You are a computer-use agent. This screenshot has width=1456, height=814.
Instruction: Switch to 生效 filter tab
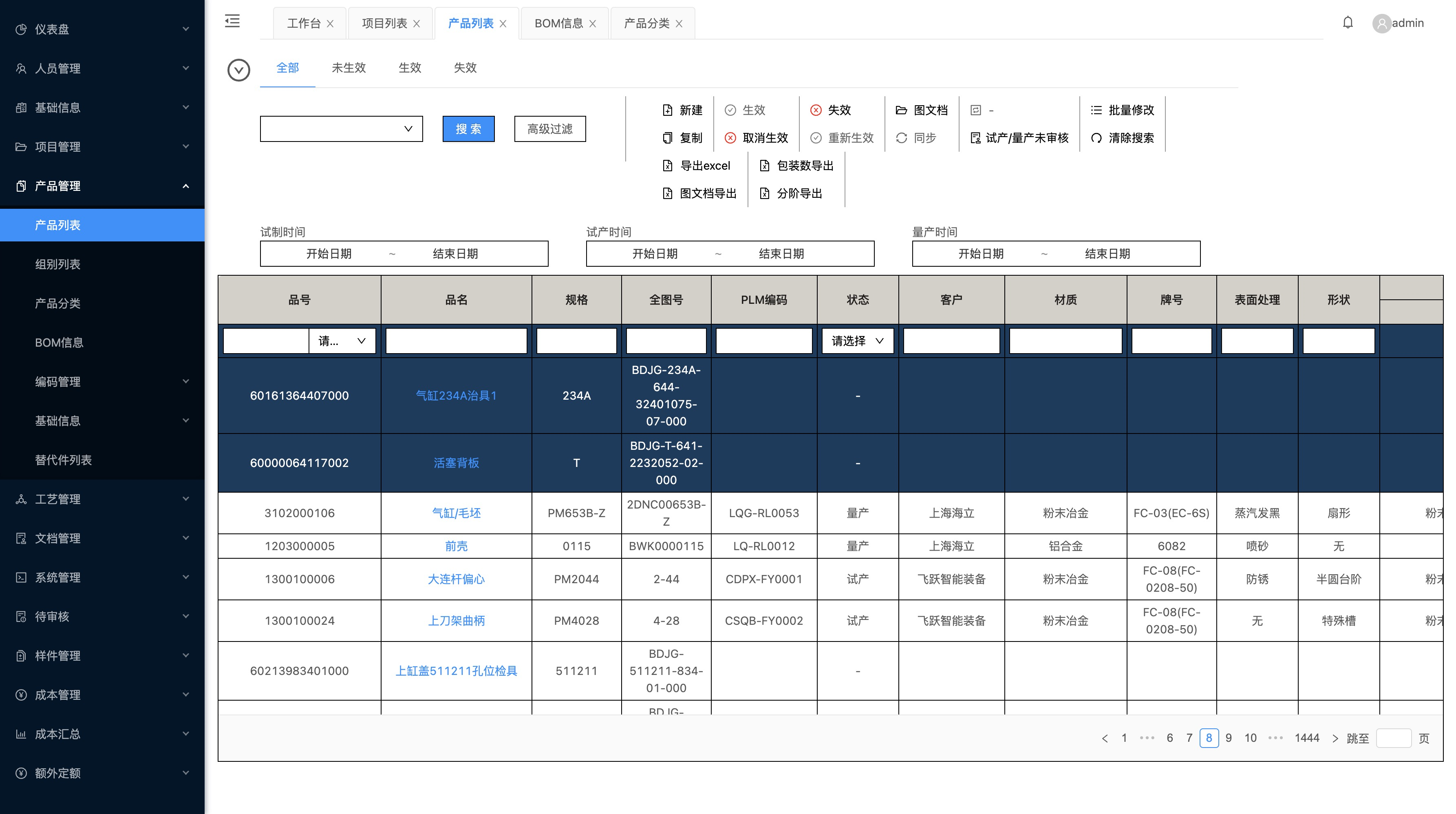pos(410,68)
